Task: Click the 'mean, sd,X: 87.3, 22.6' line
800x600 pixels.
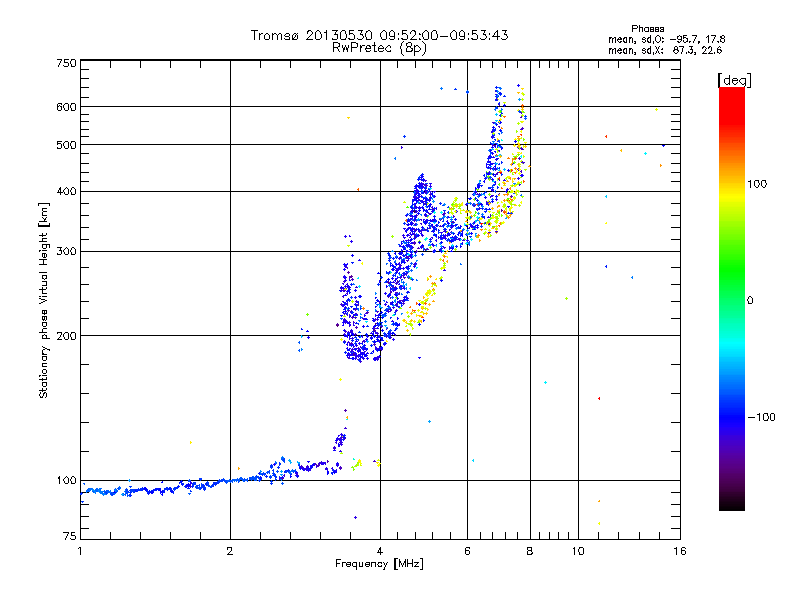Action: pyautogui.click(x=665, y=50)
